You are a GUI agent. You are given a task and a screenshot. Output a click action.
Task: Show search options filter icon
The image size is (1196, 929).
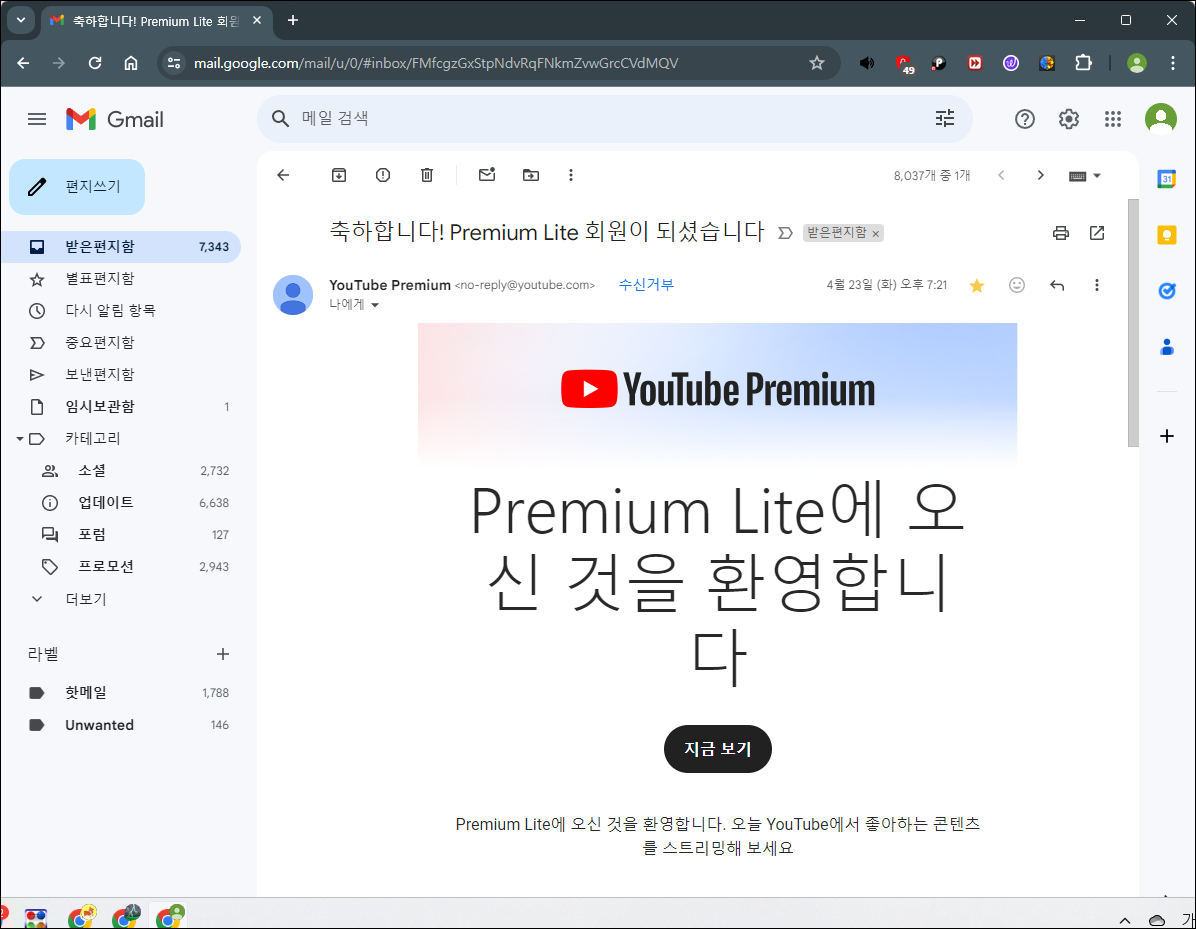[x=945, y=118]
